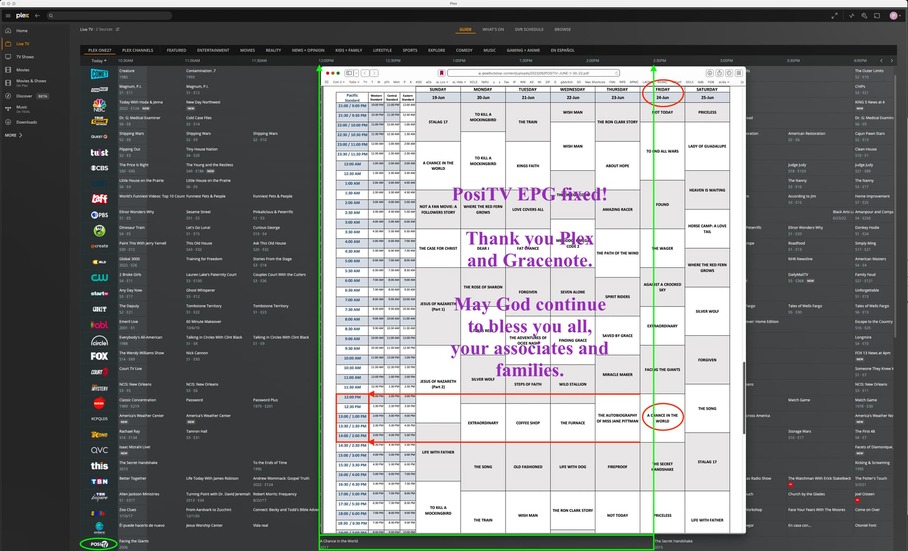This screenshot has height=551, width=908.
Task: Open the Movies library icon
Action: click(8, 70)
